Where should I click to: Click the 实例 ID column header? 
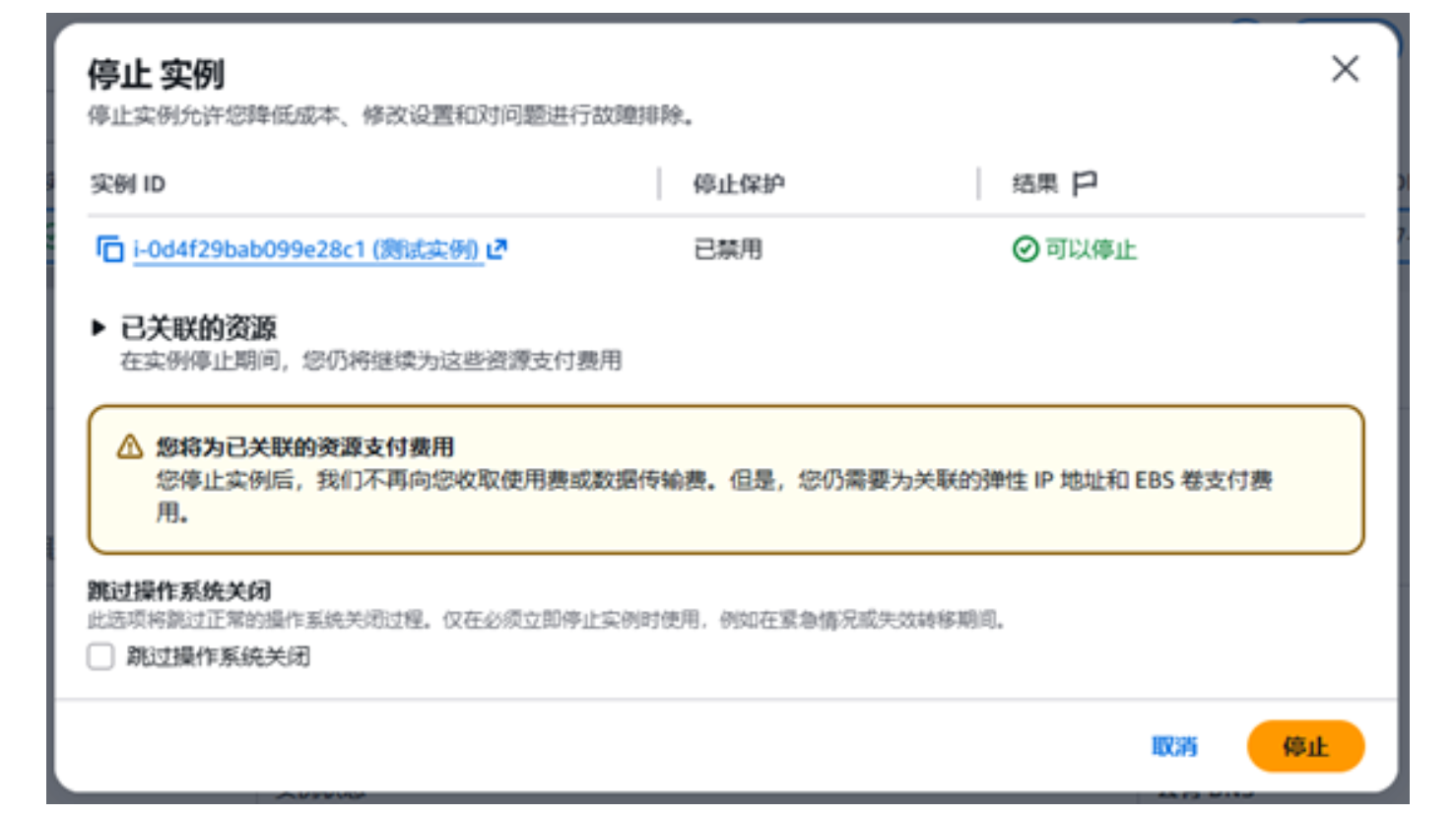128,184
